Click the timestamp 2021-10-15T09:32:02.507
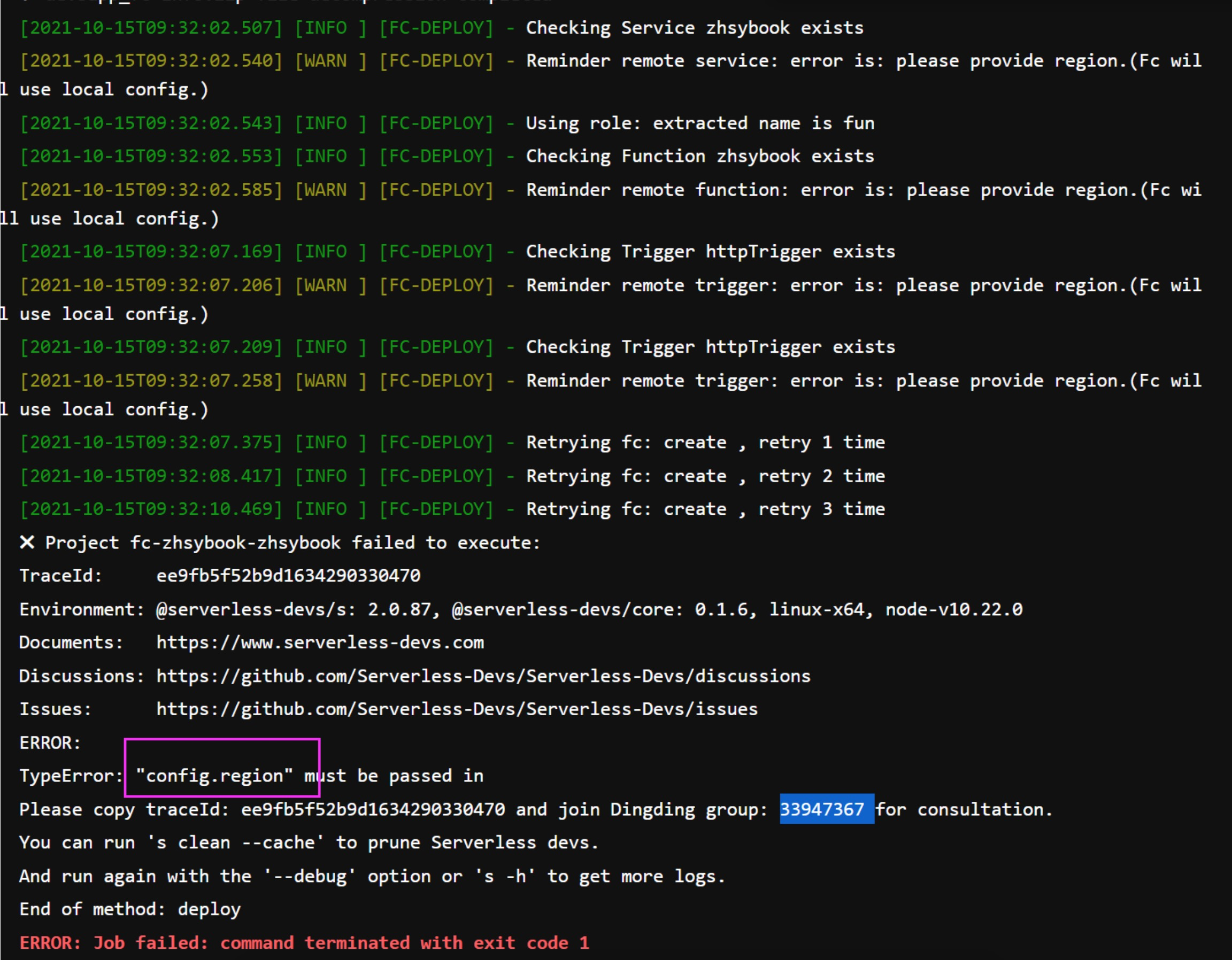1232x960 pixels. pyautogui.click(x=151, y=28)
